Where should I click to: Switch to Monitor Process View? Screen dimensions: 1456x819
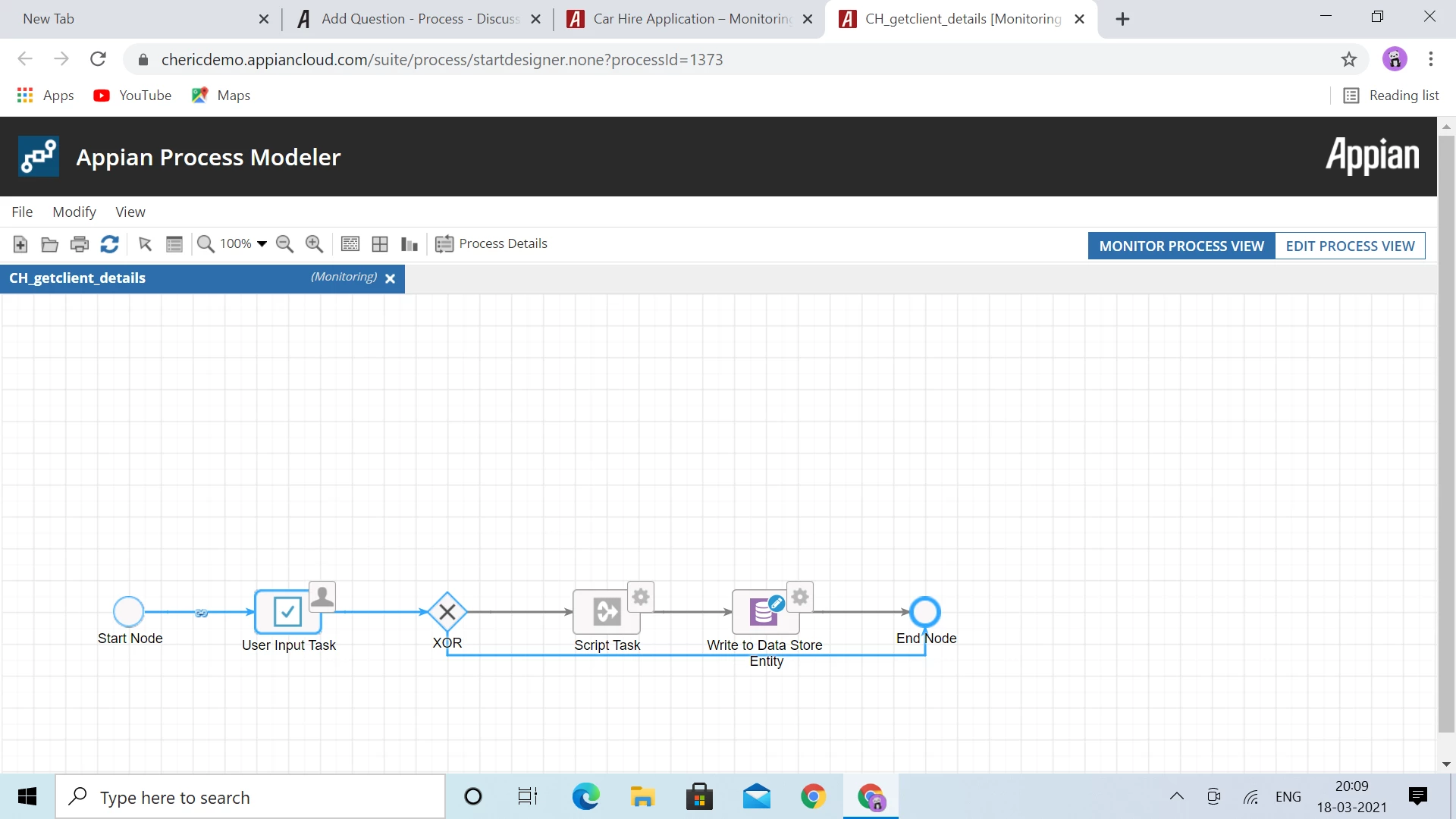[1181, 246]
